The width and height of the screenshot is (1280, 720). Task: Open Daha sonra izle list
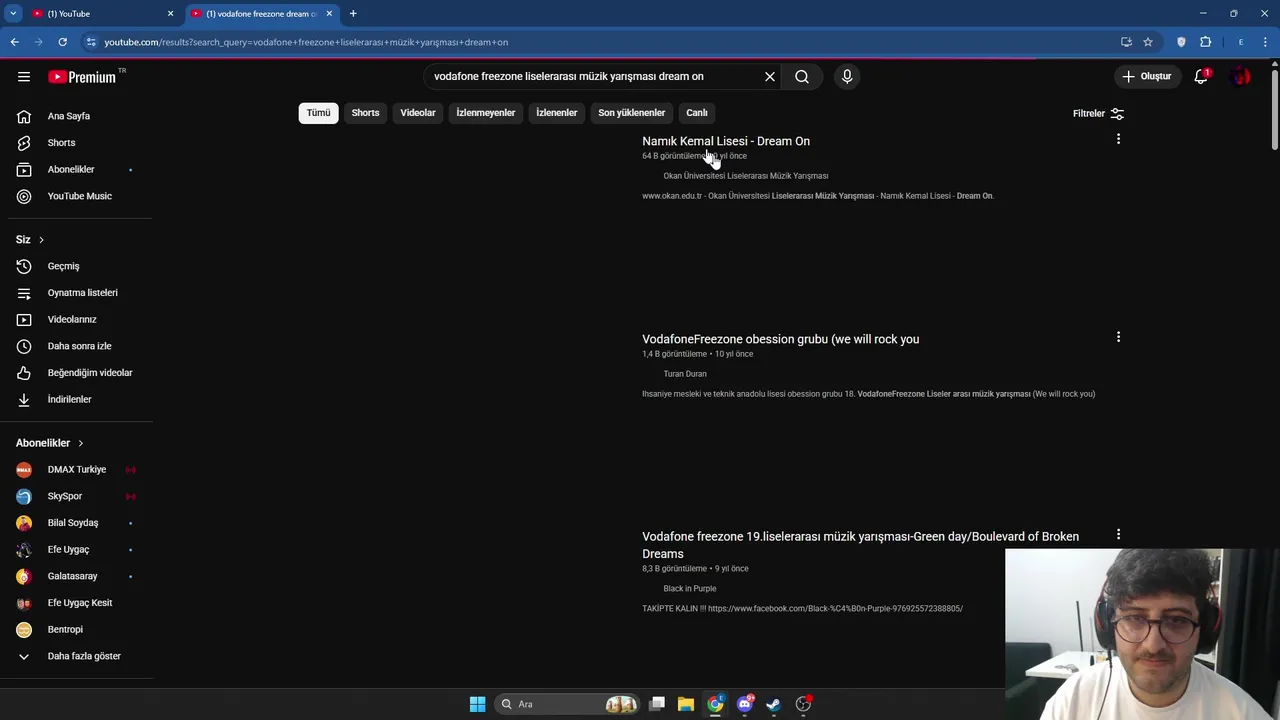[x=79, y=346]
